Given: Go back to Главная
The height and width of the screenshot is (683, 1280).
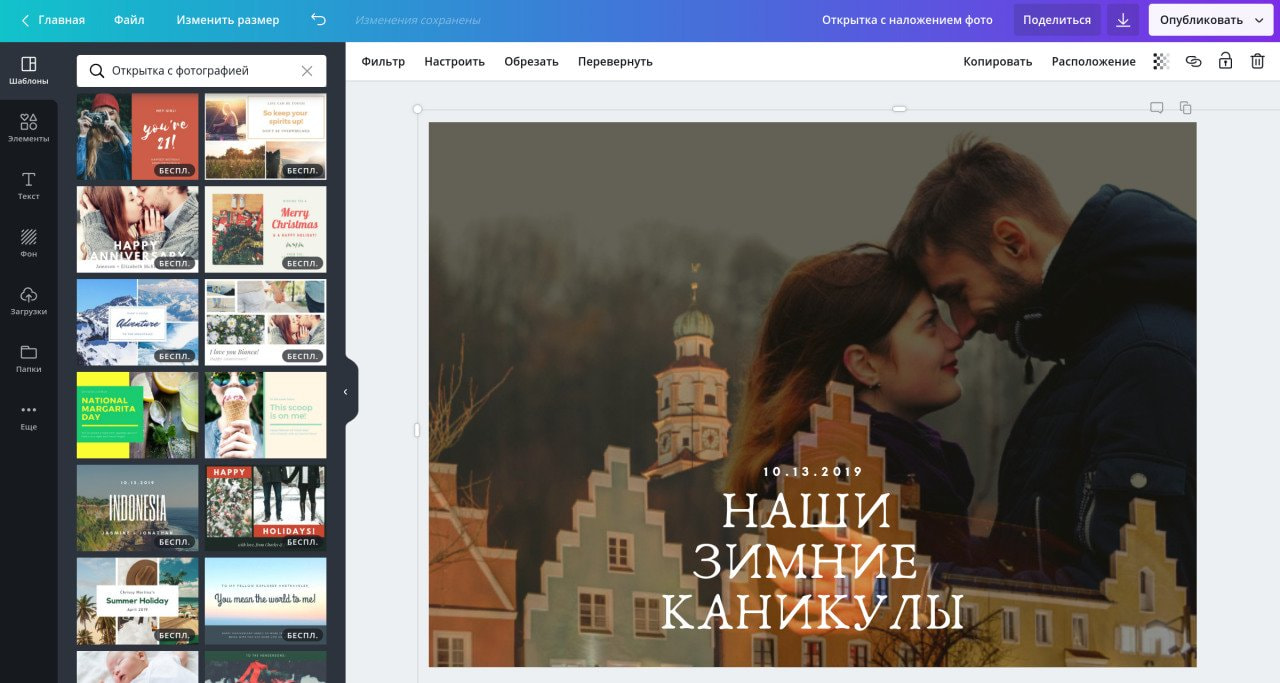Looking at the screenshot, I should click(53, 20).
